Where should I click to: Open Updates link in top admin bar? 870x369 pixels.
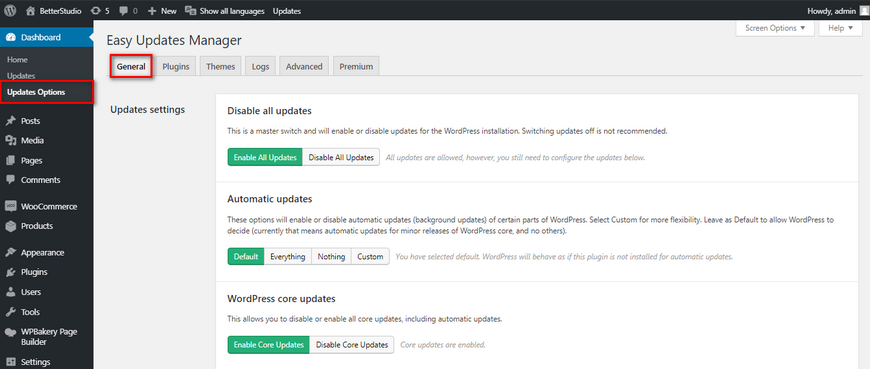pos(287,11)
